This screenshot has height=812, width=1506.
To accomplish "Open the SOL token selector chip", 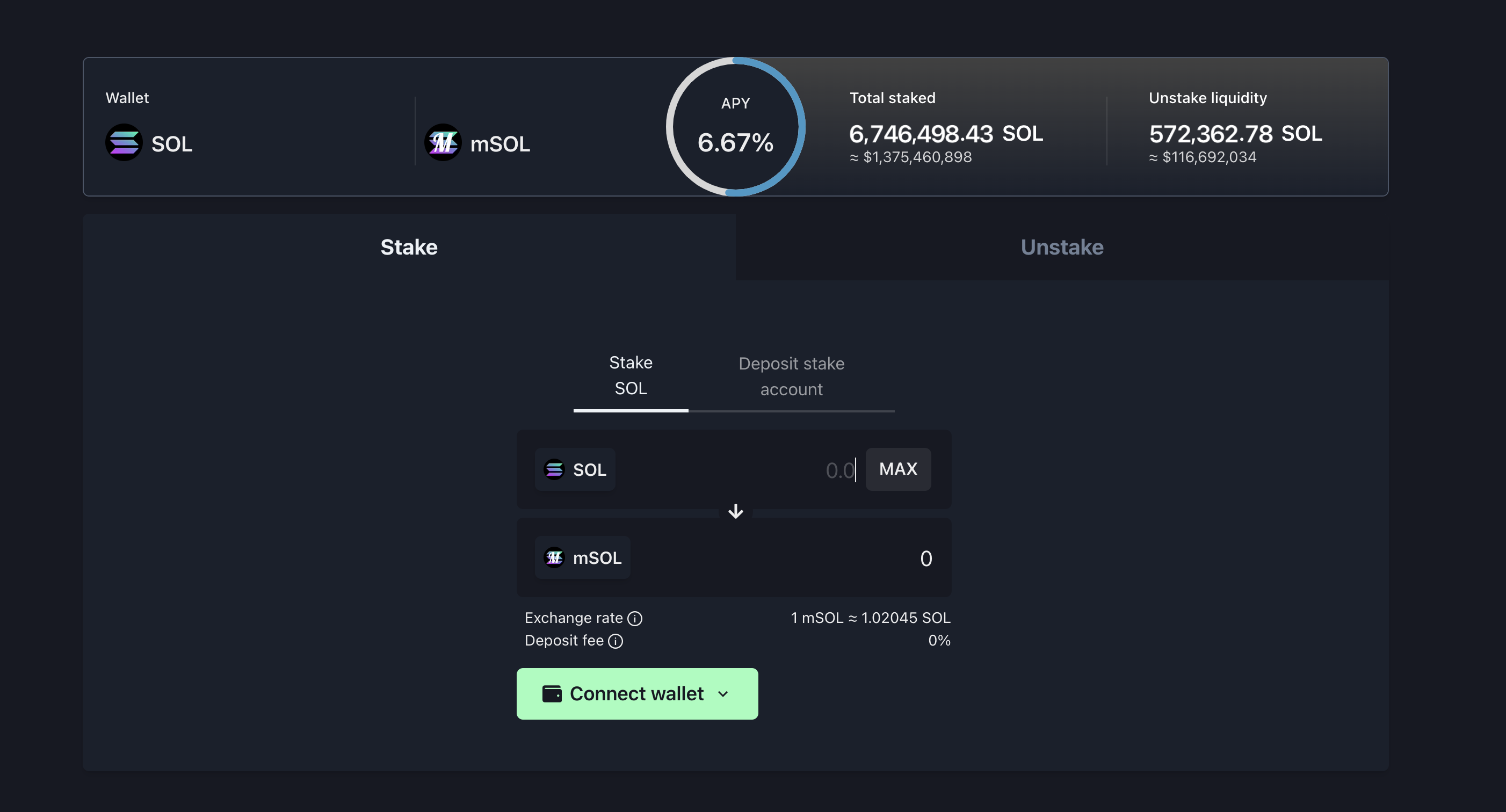I will (575, 469).
